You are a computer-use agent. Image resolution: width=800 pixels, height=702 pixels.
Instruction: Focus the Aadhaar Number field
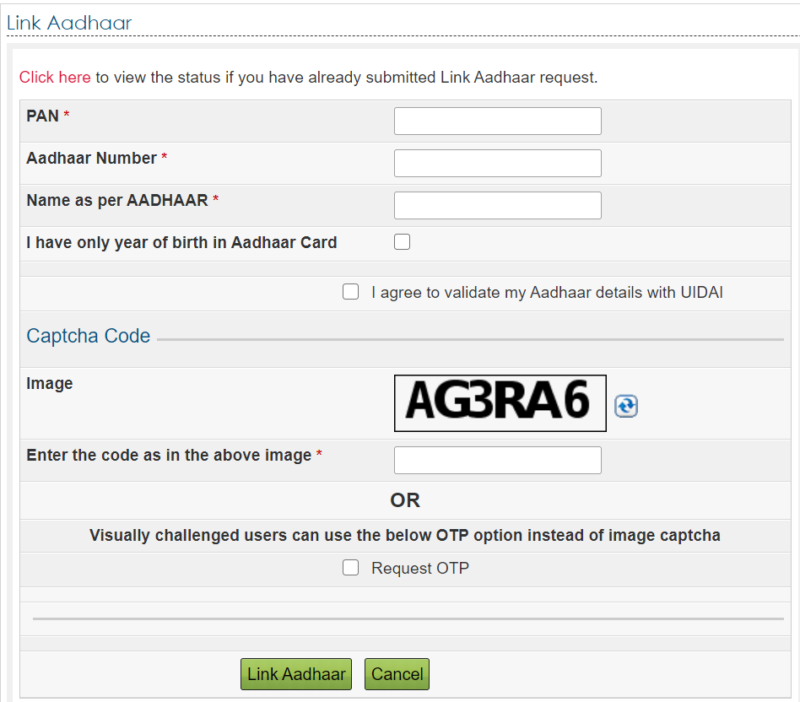(x=497, y=163)
